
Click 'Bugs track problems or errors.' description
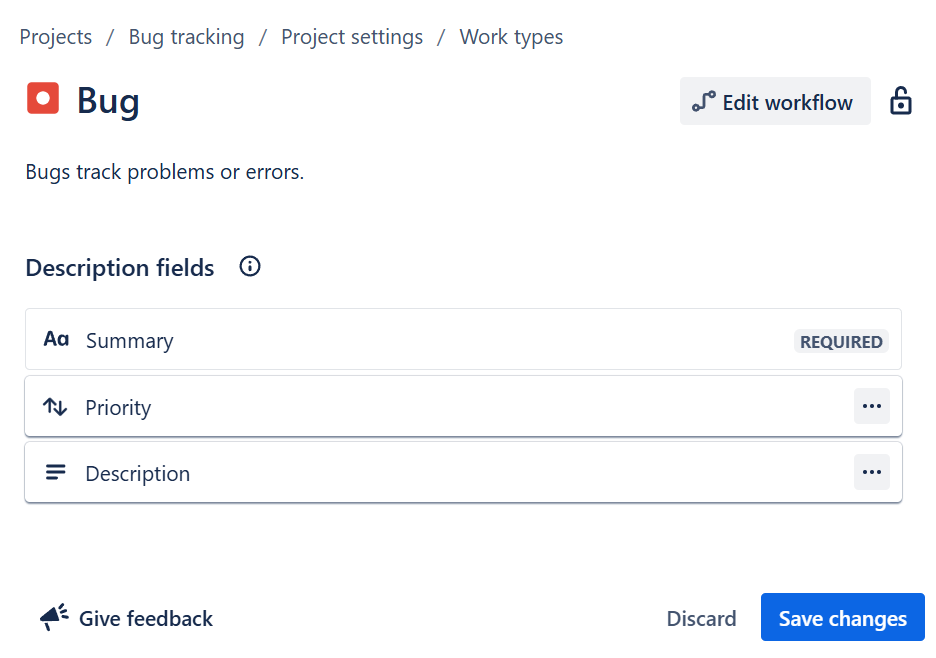coord(165,172)
